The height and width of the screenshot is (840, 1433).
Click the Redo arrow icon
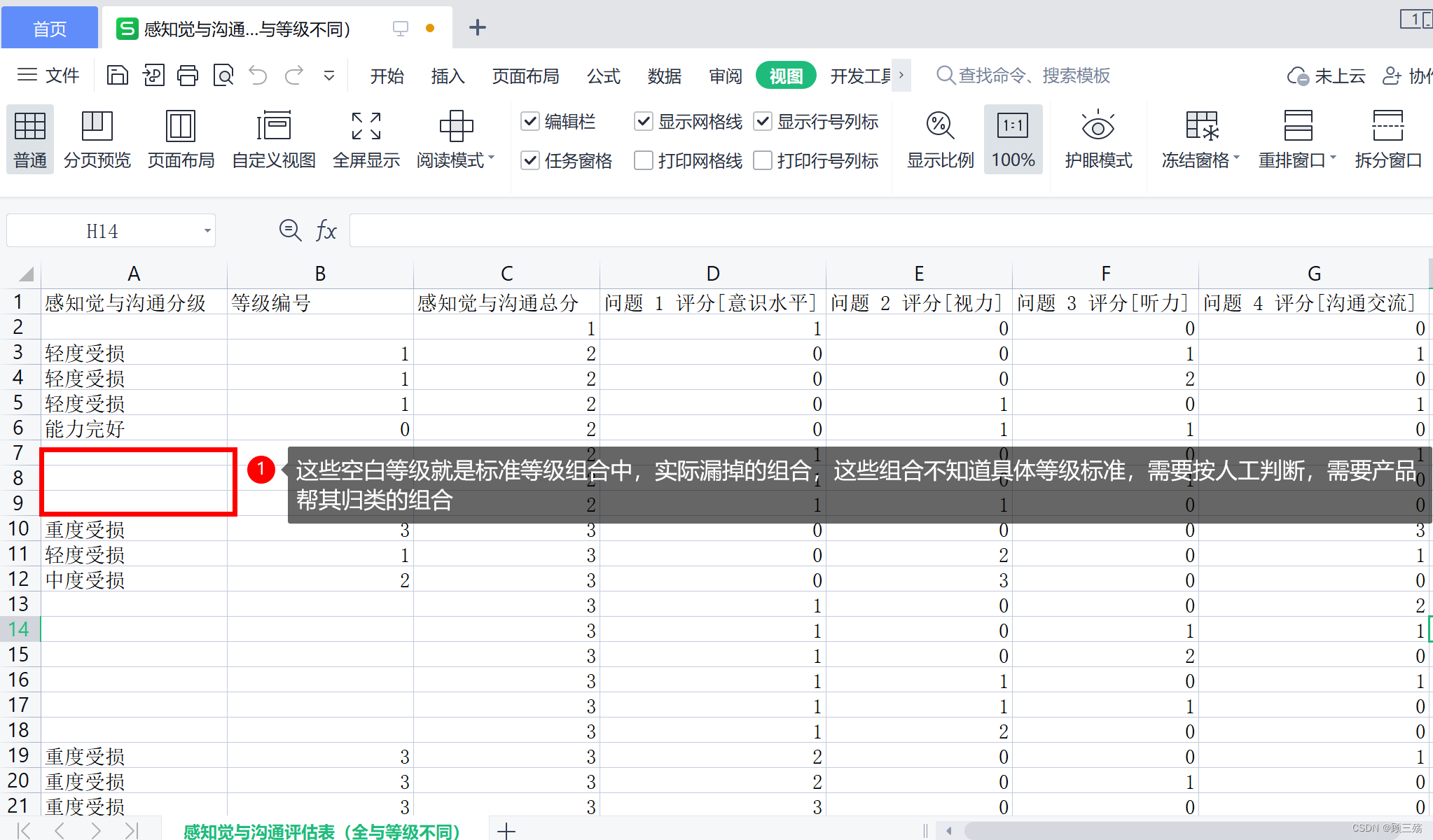(294, 75)
